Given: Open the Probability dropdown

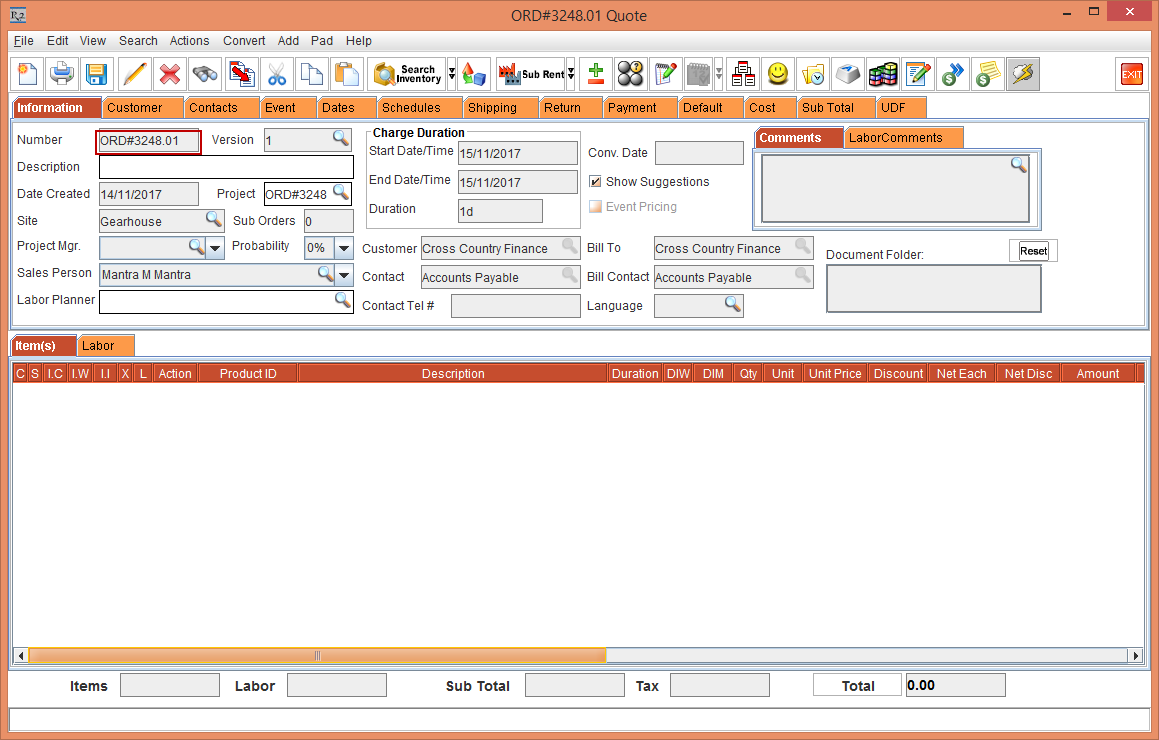Looking at the screenshot, I should (x=344, y=248).
